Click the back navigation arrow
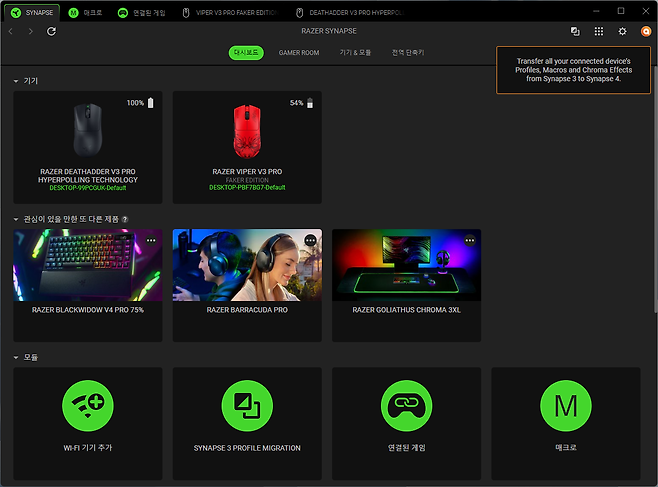Viewport: 658px width, 487px height. [11, 31]
